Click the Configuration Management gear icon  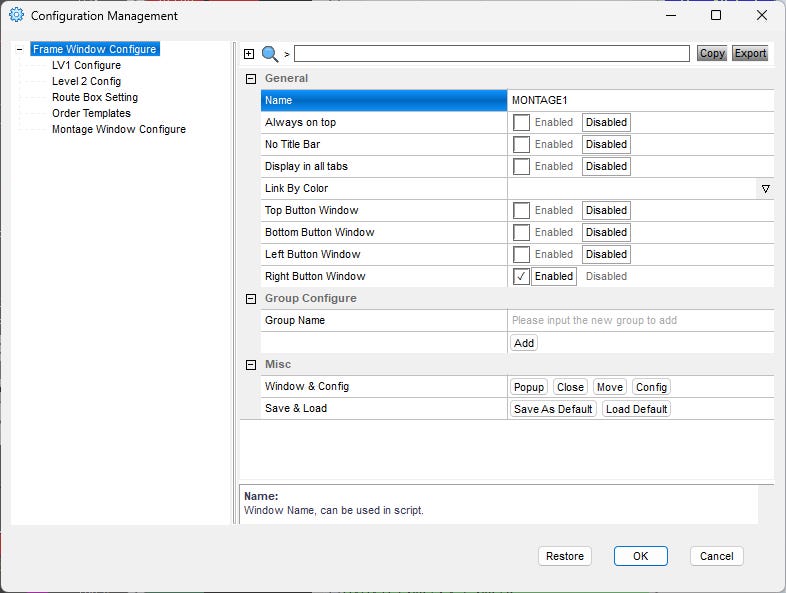16,15
